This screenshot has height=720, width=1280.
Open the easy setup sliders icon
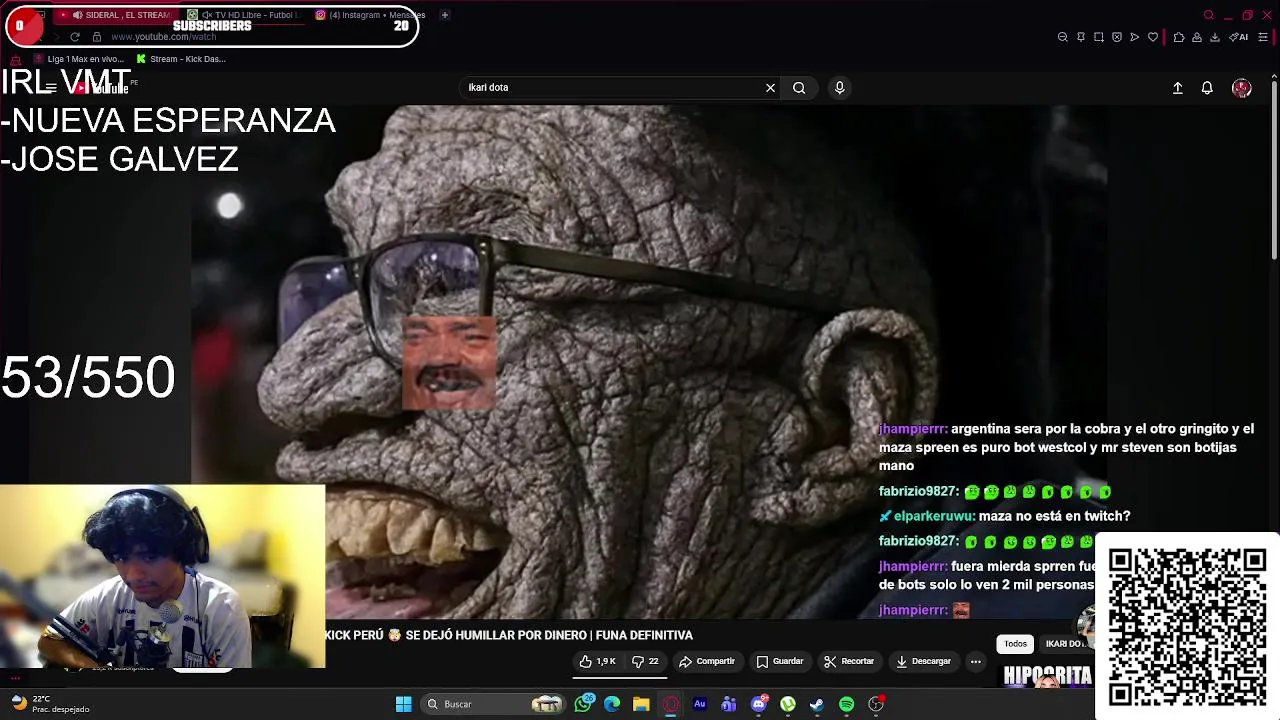(1263, 37)
